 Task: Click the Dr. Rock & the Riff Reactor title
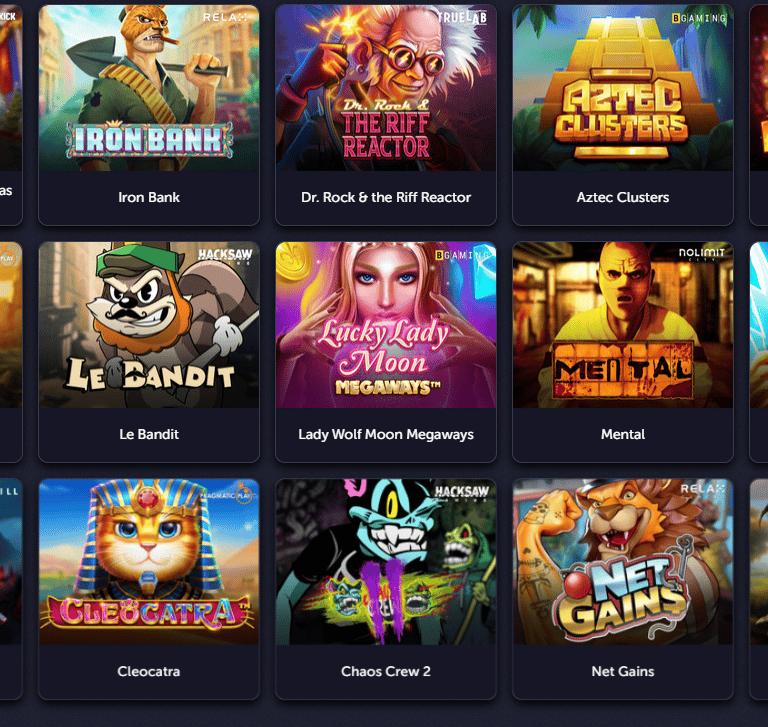(386, 197)
